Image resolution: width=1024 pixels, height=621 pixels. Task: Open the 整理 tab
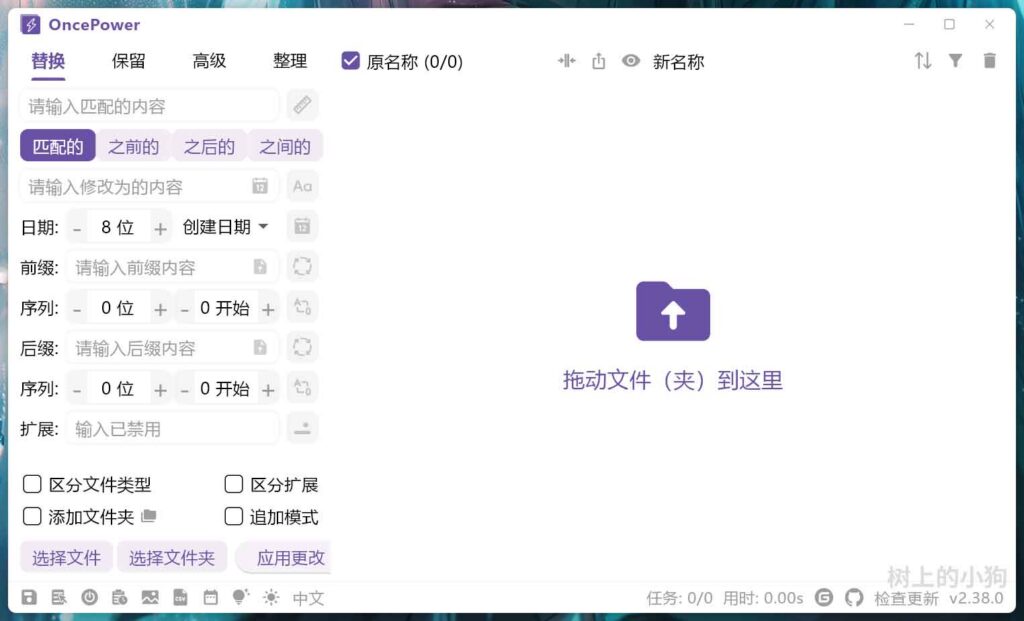[x=290, y=61]
